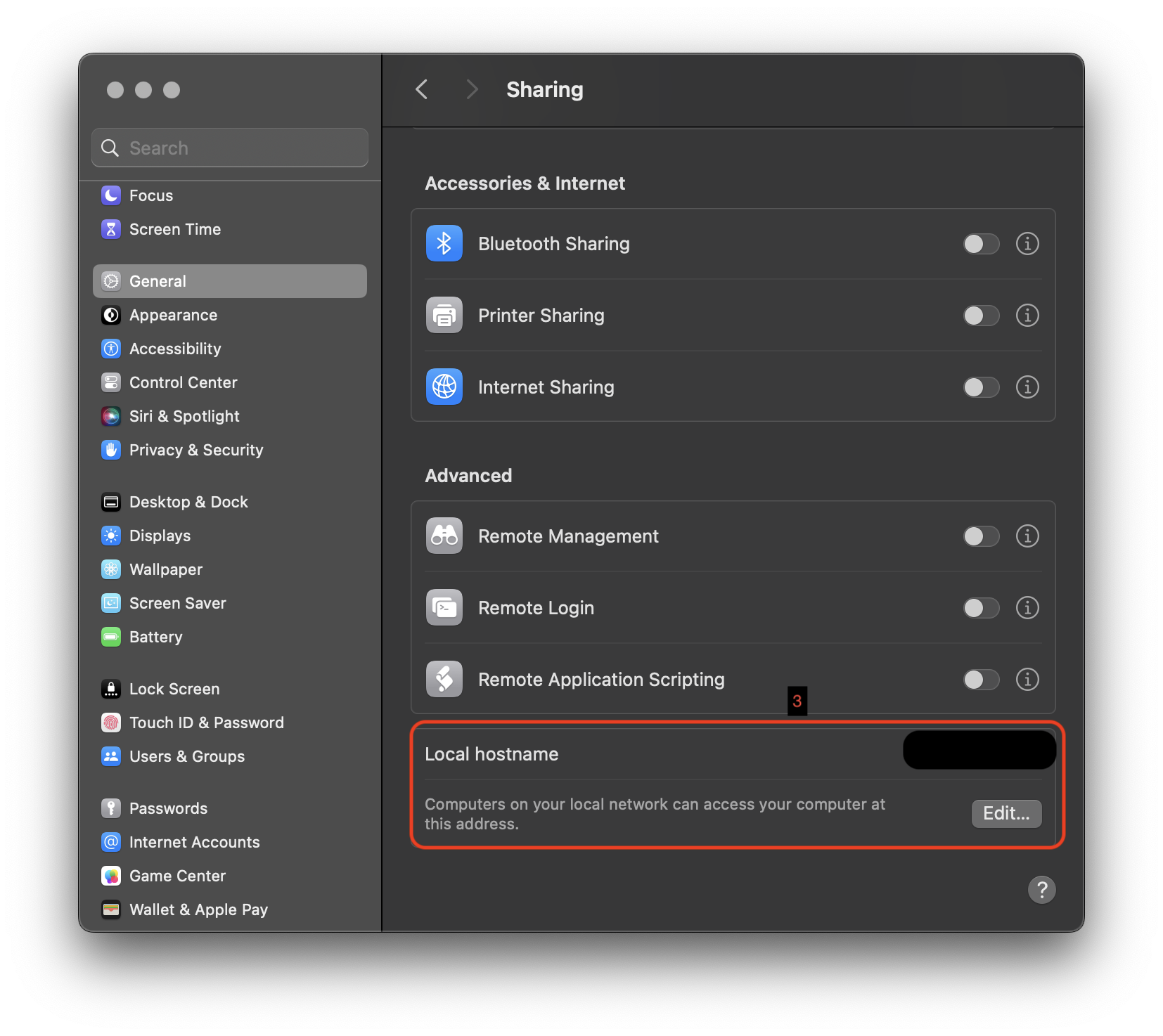Screen dimensions: 1163x1036
Task: Click the Remote Management binoculars icon
Action: (x=444, y=536)
